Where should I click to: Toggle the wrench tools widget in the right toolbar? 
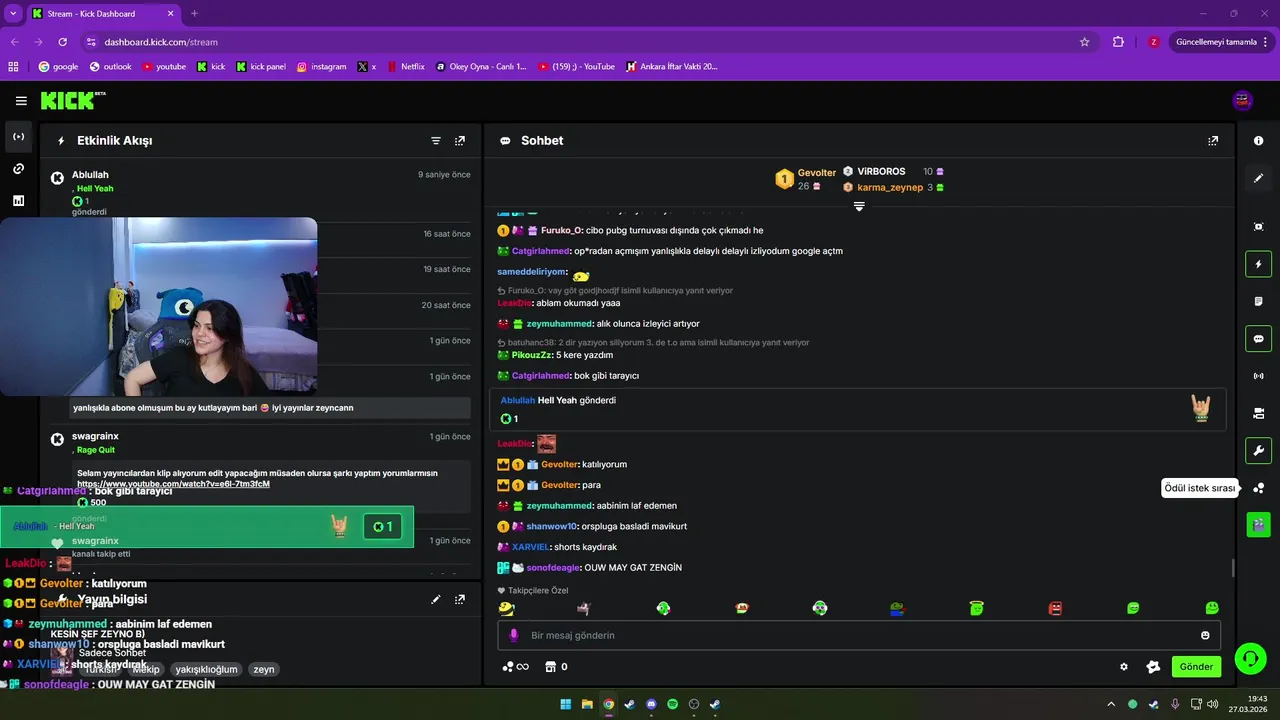click(x=1258, y=450)
